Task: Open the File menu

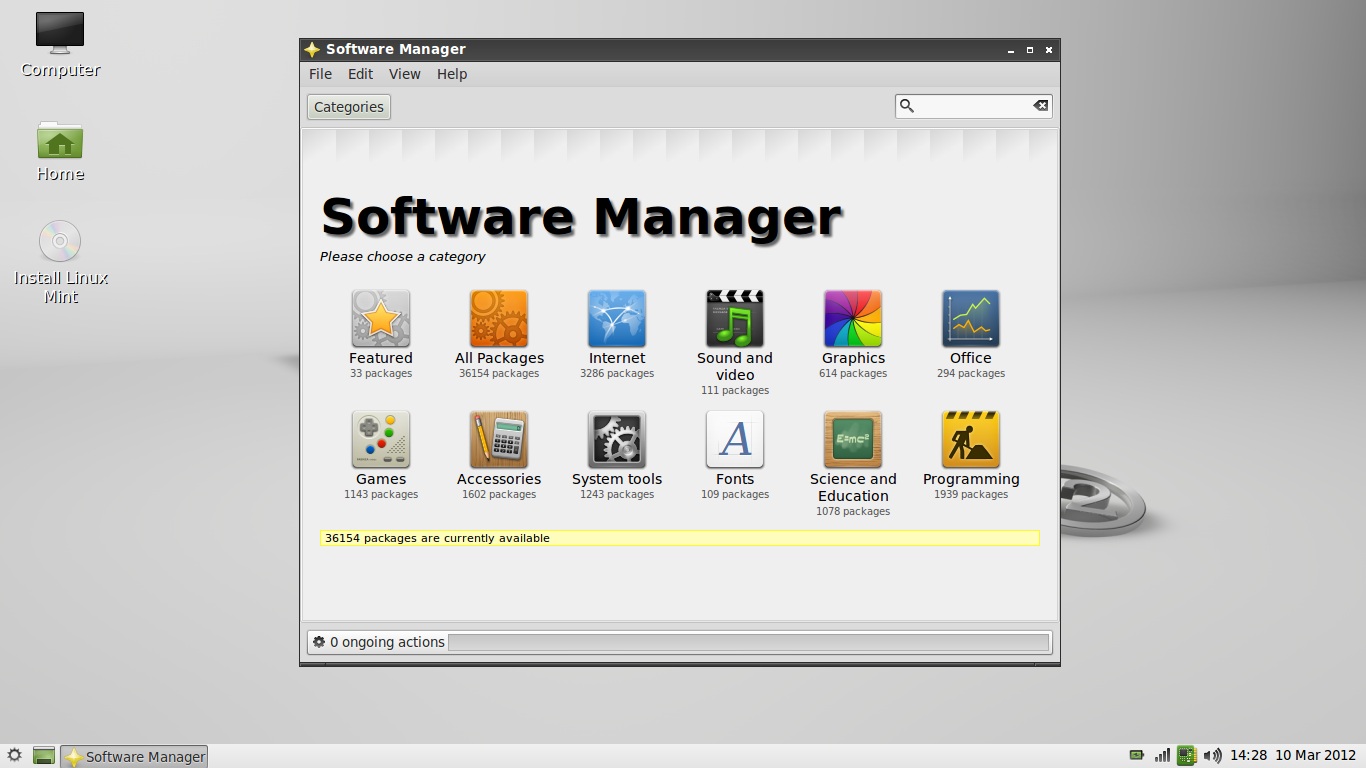Action: pos(320,74)
